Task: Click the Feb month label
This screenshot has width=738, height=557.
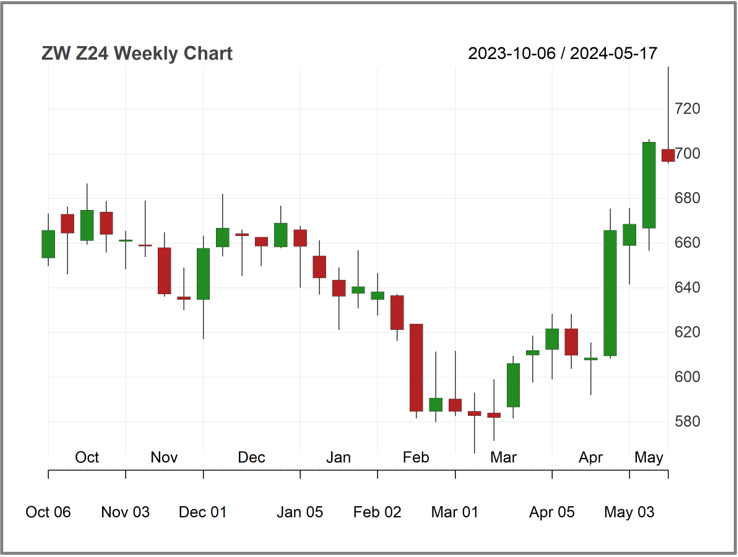Action: click(x=416, y=457)
